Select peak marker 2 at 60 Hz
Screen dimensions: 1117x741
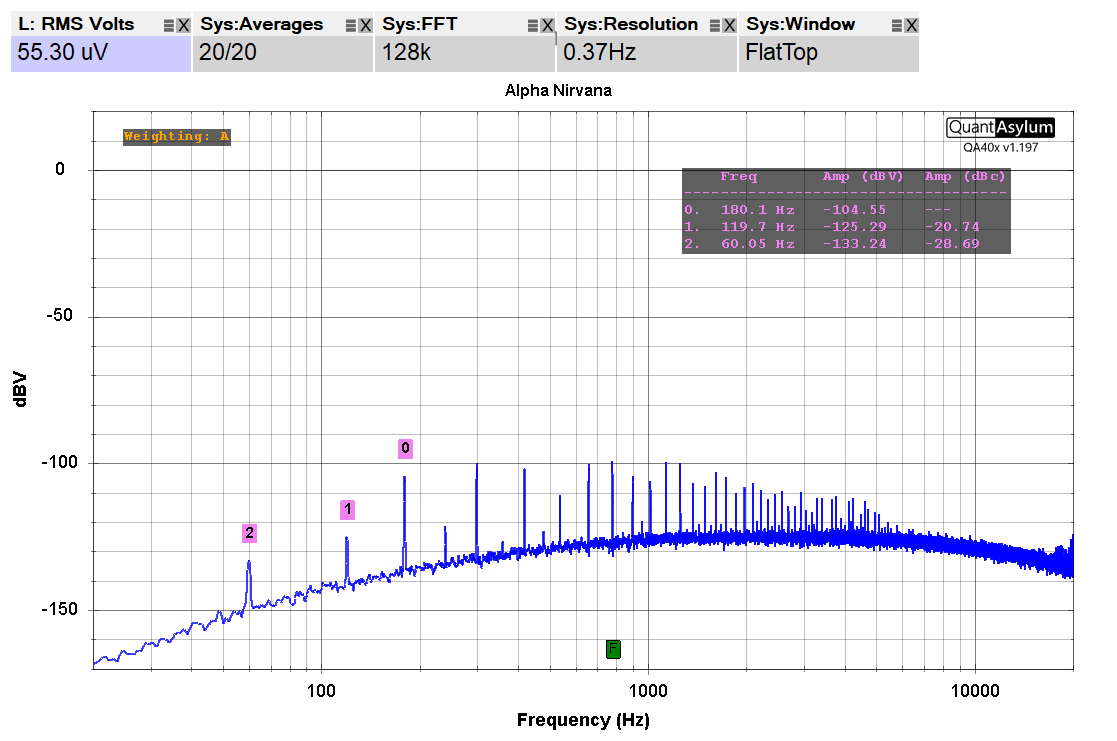(x=249, y=533)
